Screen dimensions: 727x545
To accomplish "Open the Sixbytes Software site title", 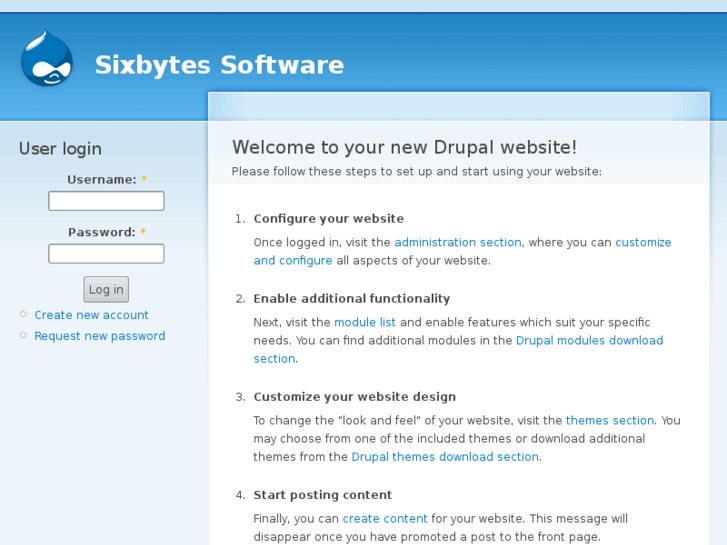I will click(219, 65).
